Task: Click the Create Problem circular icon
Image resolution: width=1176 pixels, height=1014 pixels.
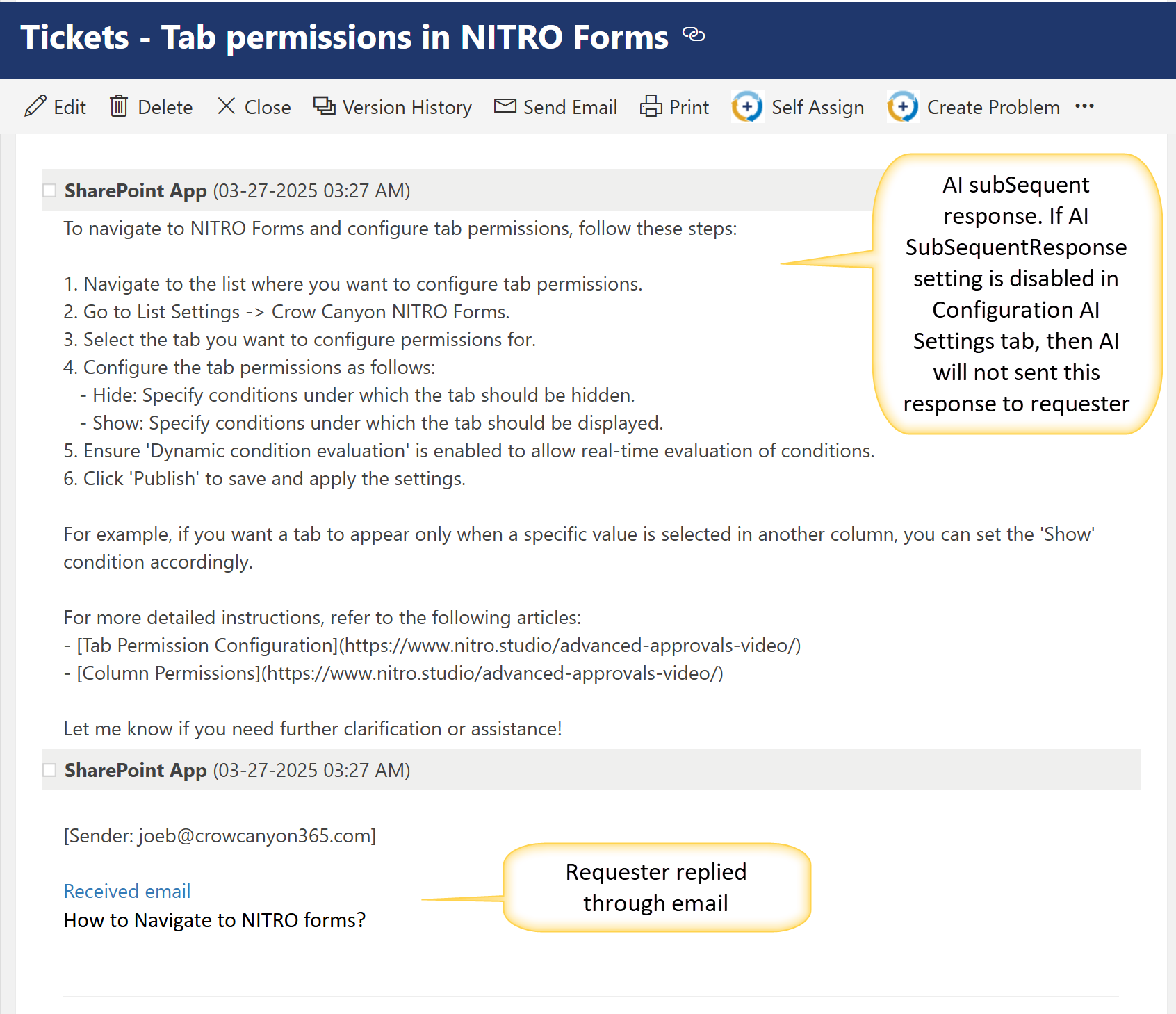Action: pos(902,107)
